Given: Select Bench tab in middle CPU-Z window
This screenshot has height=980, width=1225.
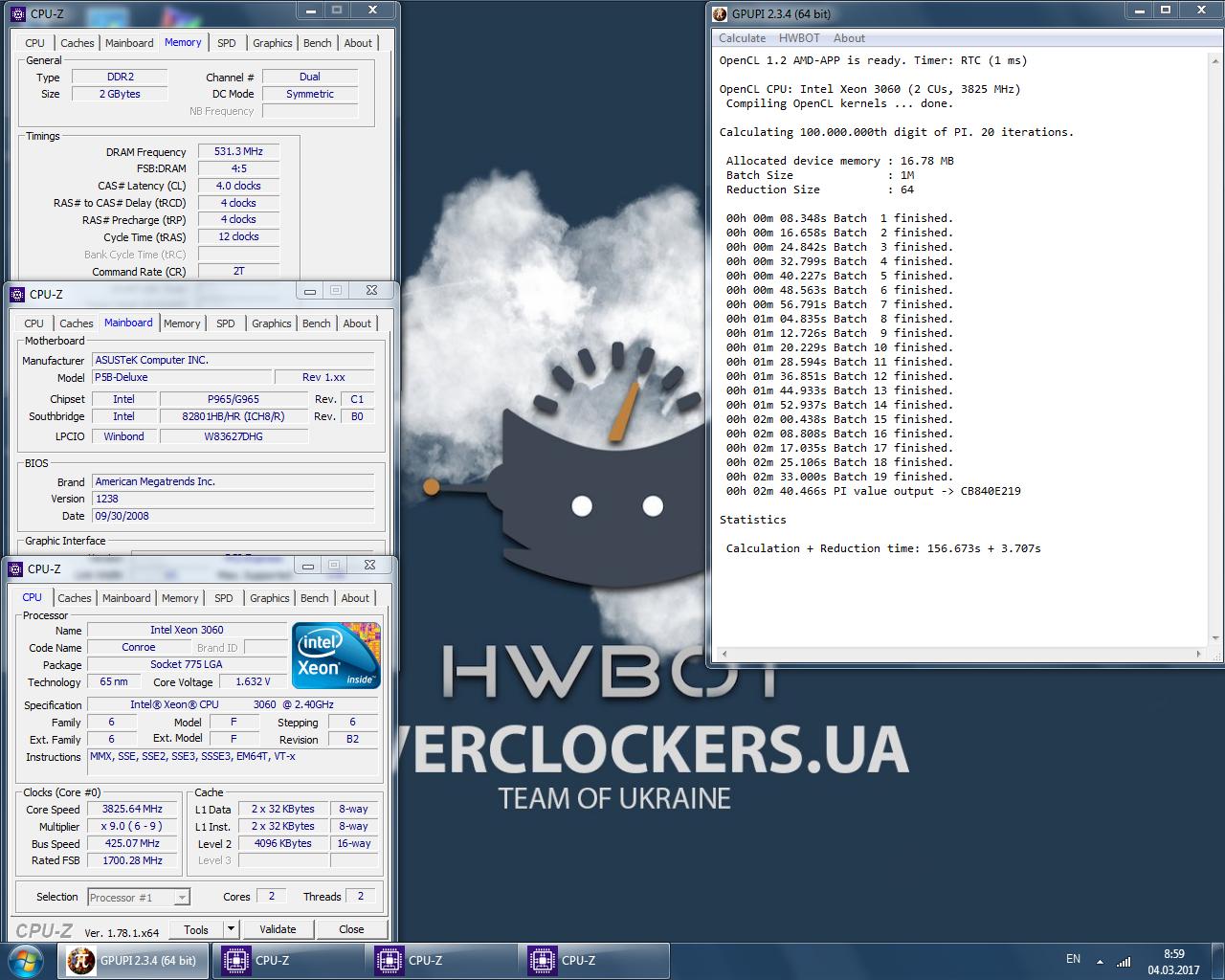Looking at the screenshot, I should point(316,323).
